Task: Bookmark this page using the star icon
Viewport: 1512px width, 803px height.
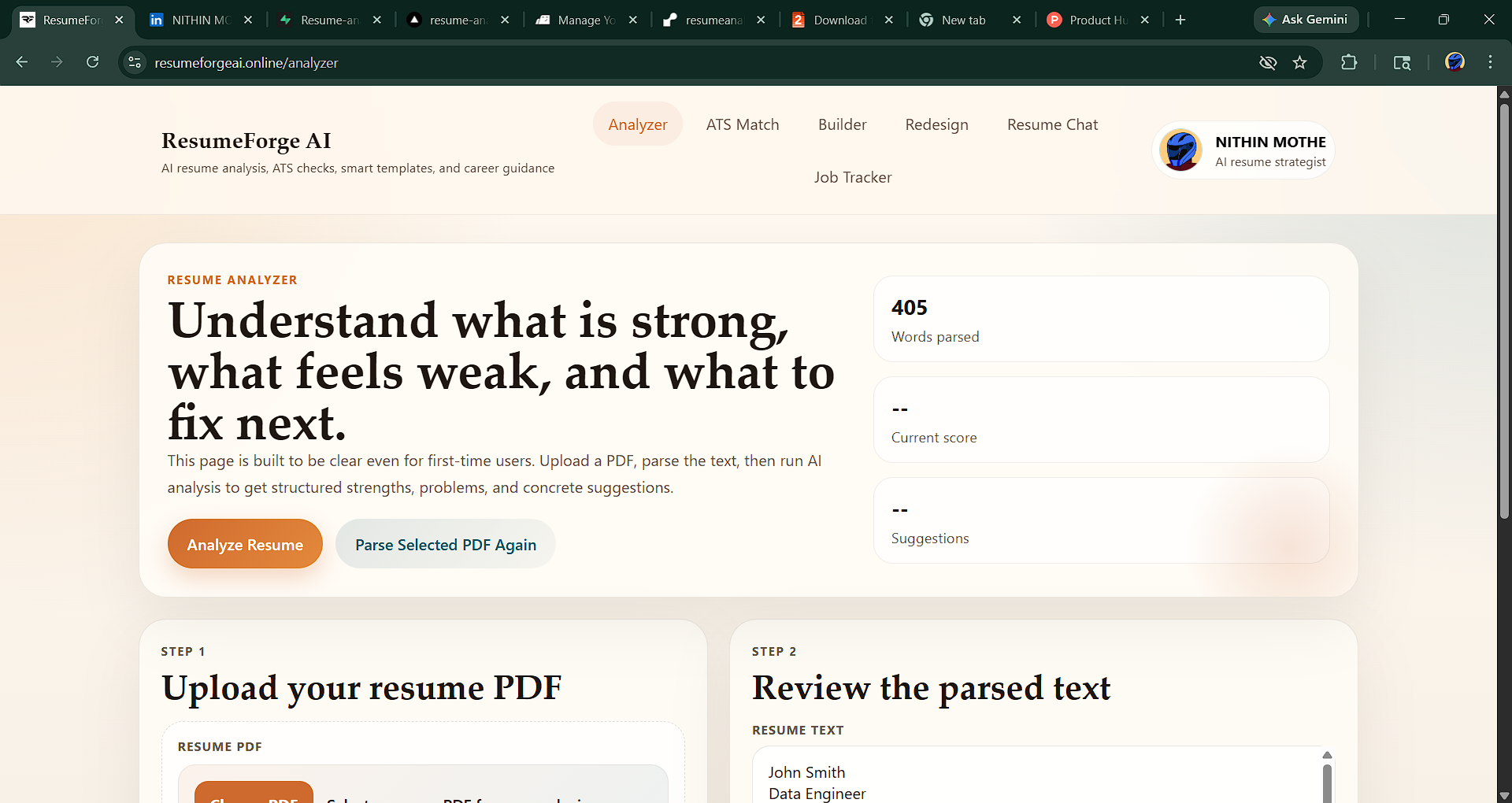Action: point(1301,62)
